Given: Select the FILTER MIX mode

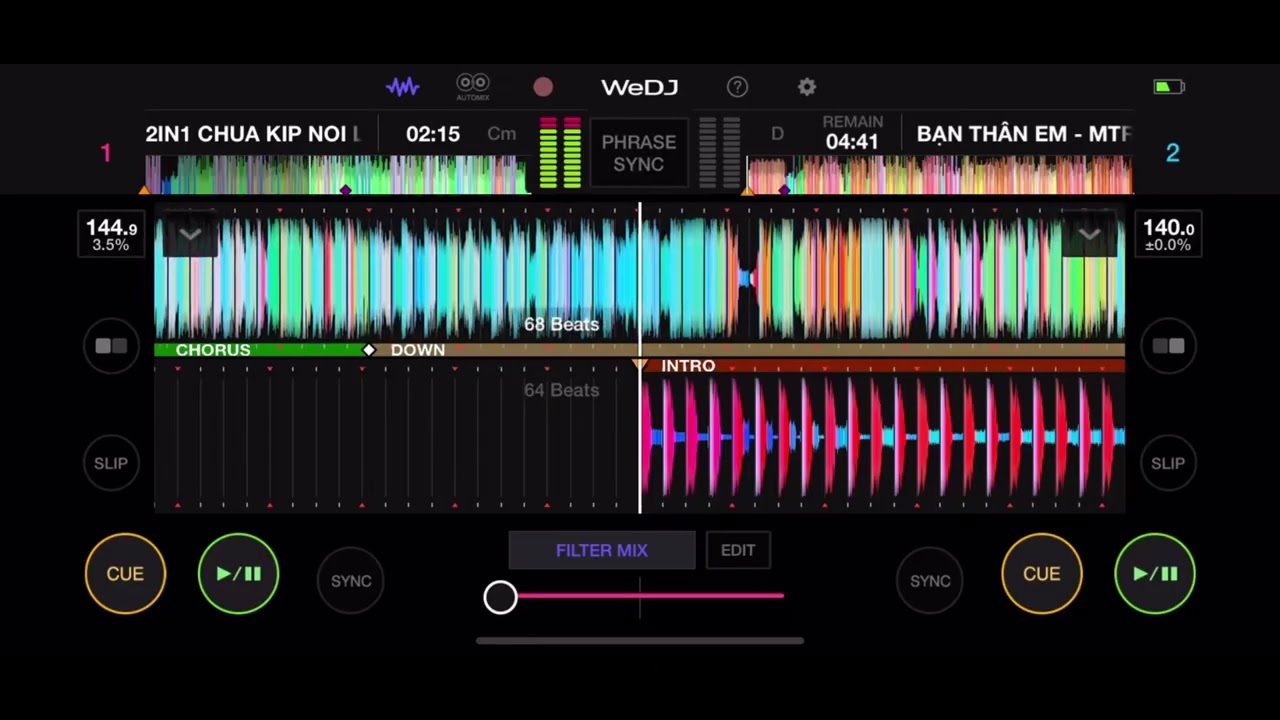Looking at the screenshot, I should click(x=602, y=550).
